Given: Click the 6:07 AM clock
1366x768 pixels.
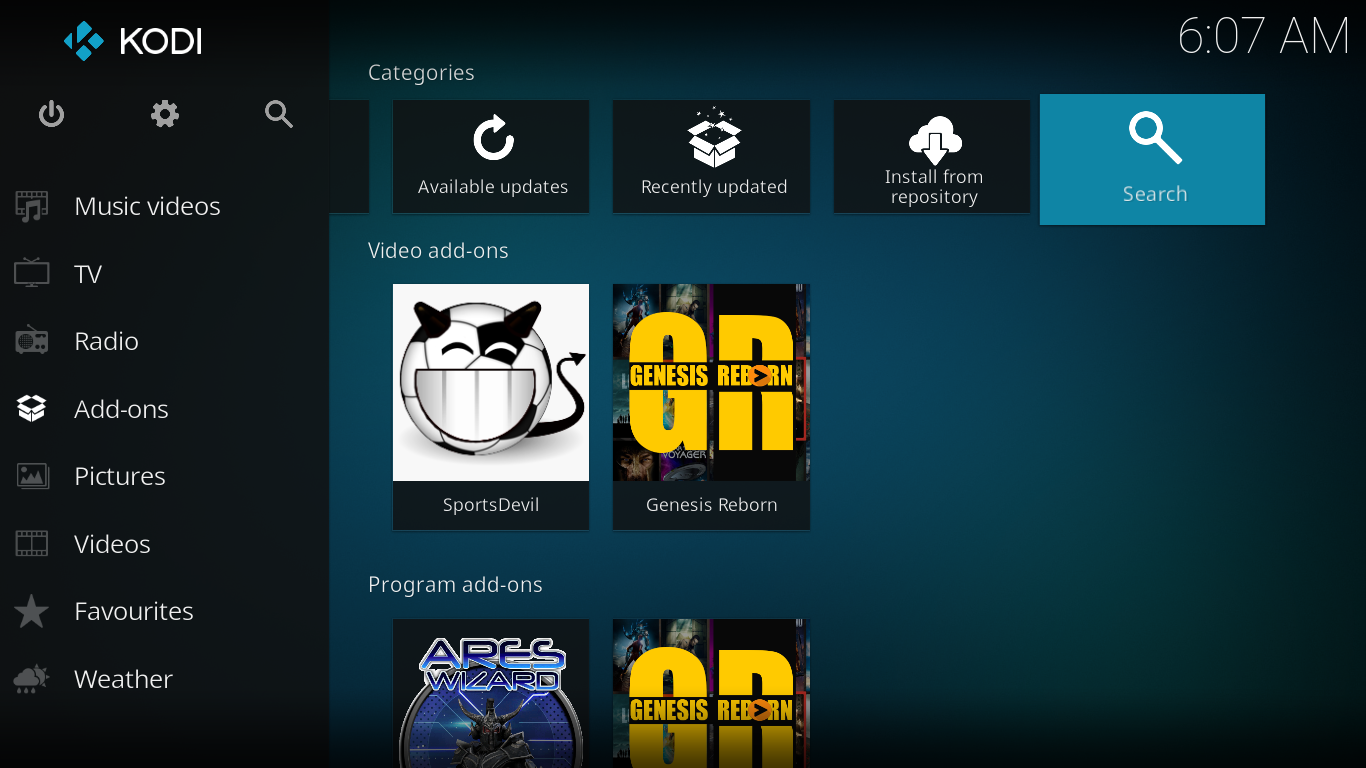Looking at the screenshot, I should pyautogui.click(x=1264, y=37).
